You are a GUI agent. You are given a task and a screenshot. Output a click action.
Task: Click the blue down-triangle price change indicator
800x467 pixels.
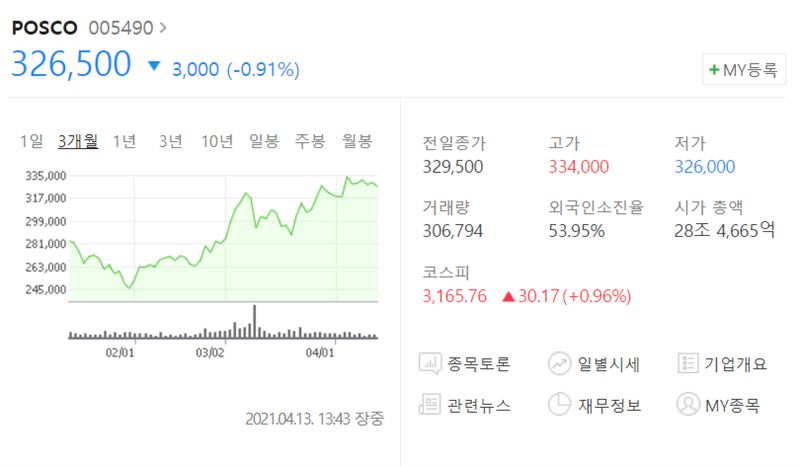click(x=154, y=65)
